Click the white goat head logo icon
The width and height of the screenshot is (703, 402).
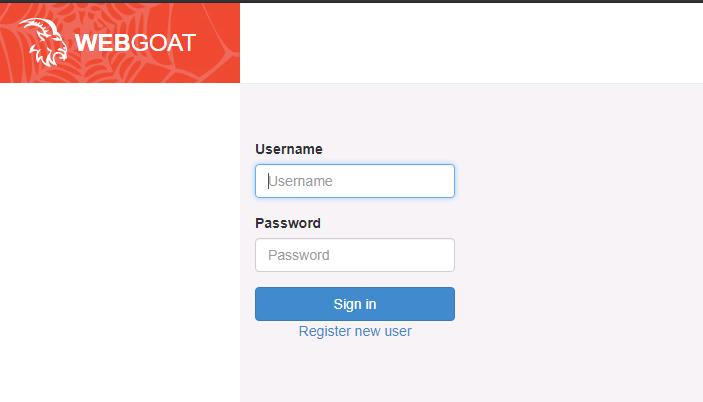point(43,42)
